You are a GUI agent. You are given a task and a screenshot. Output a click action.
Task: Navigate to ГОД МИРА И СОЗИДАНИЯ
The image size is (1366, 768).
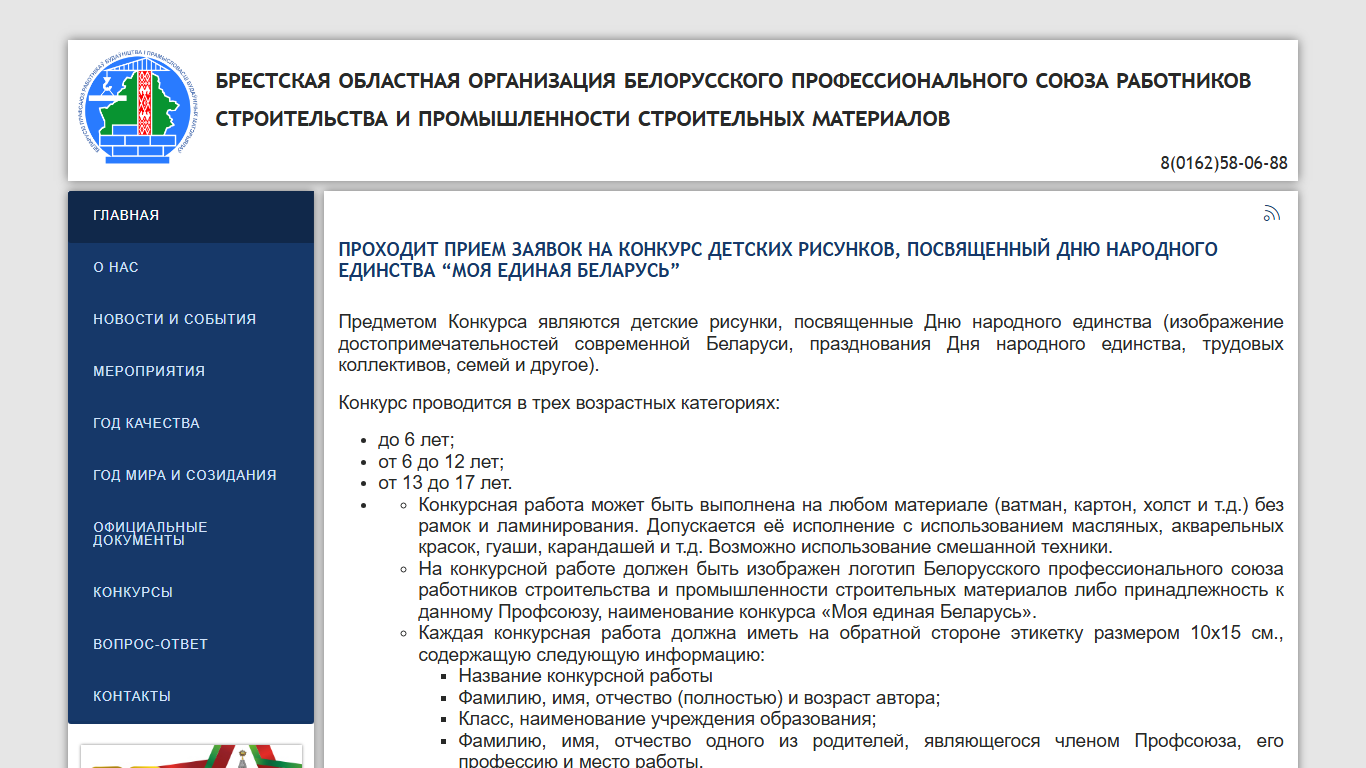click(191, 476)
